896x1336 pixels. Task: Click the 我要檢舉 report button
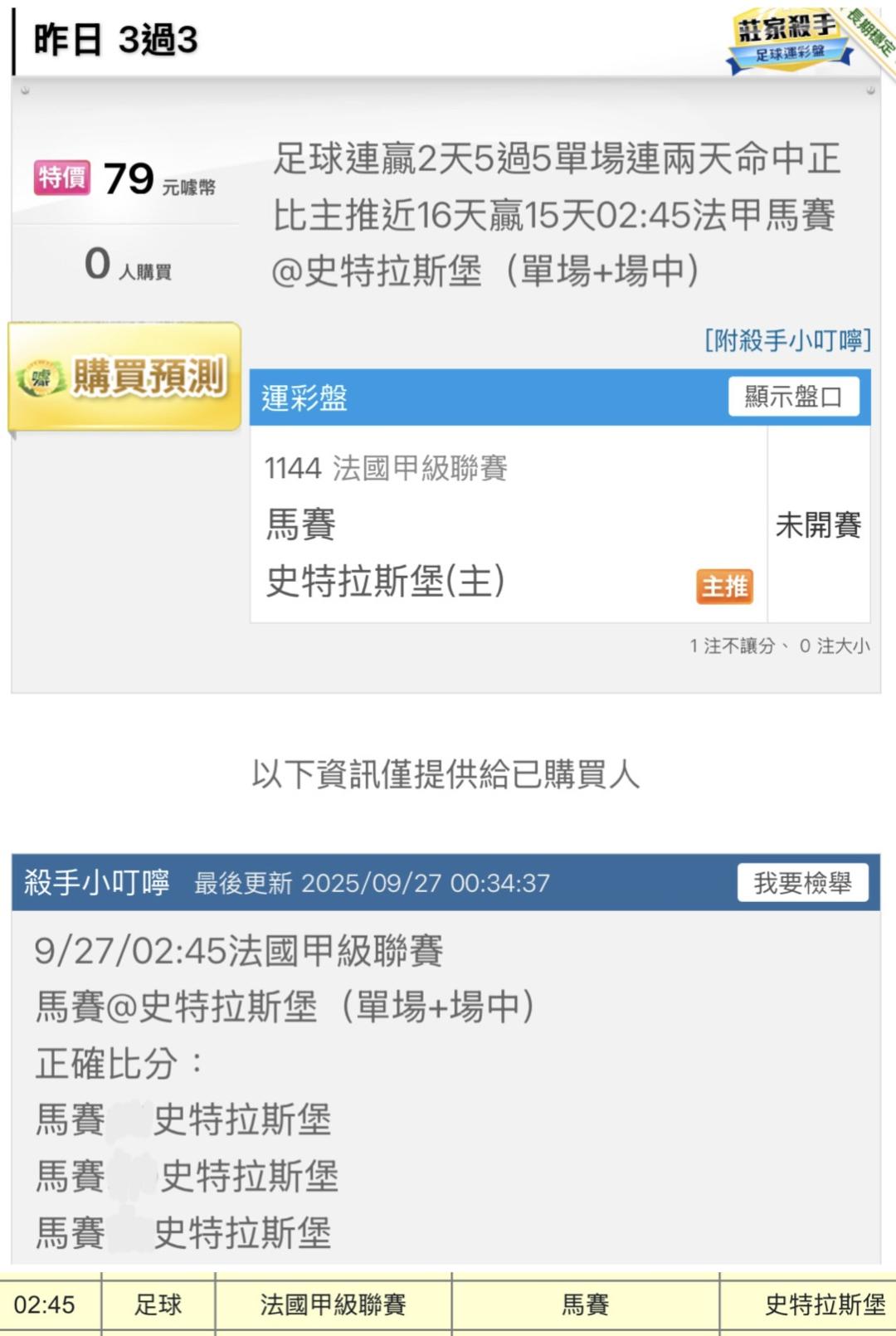coord(802,883)
